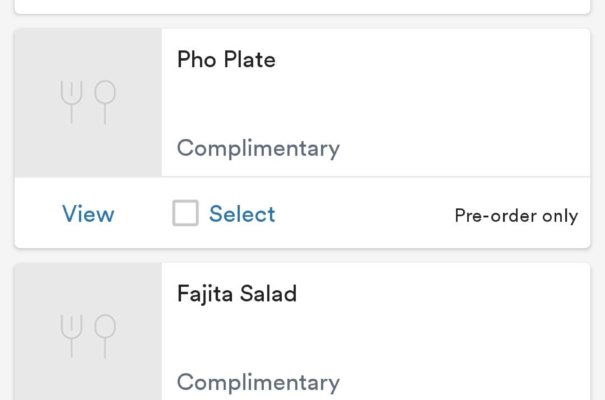Tap the partially visible card above Pho Plate
The image size is (605, 400).
[x=302, y=5]
